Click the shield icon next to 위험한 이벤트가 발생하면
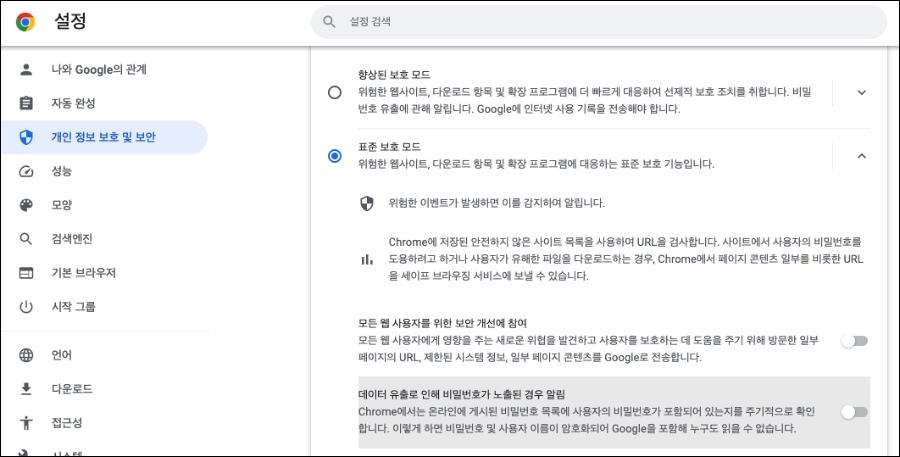Image resolution: width=900 pixels, height=457 pixels. [367, 203]
